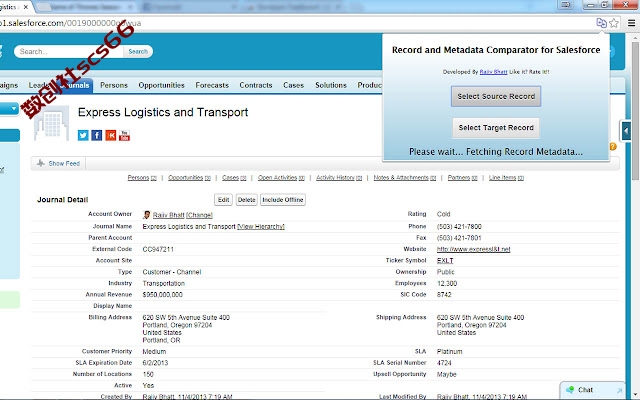Select the SLA value Platinum

(449, 351)
